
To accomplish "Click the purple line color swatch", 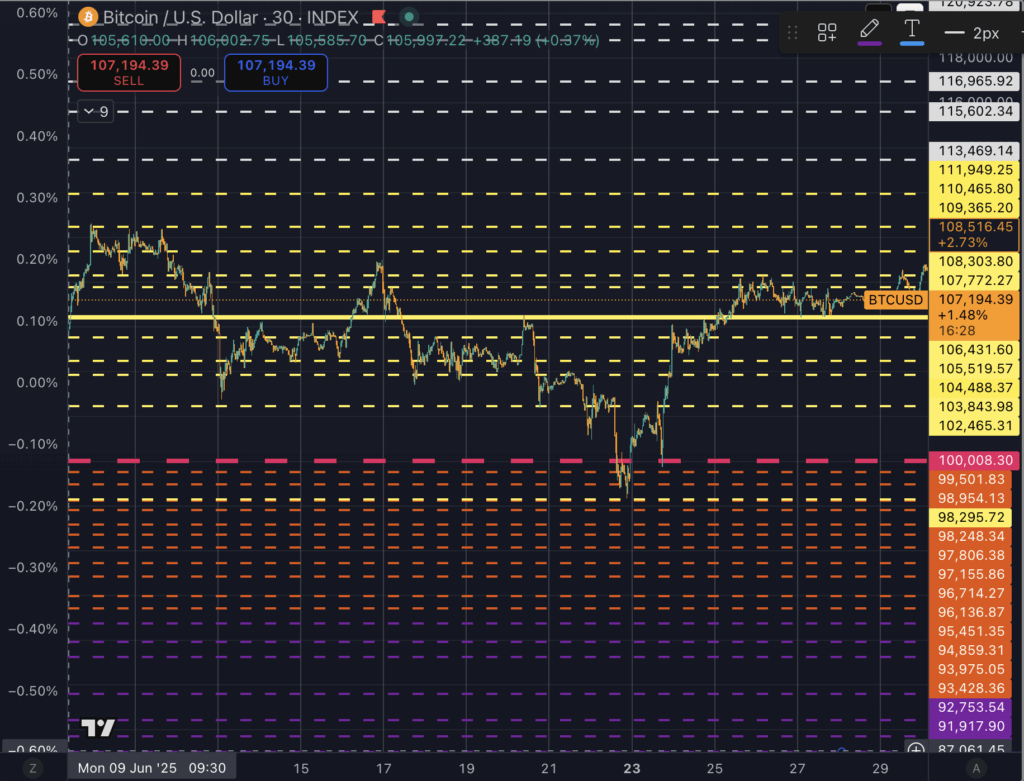I will click(x=869, y=44).
